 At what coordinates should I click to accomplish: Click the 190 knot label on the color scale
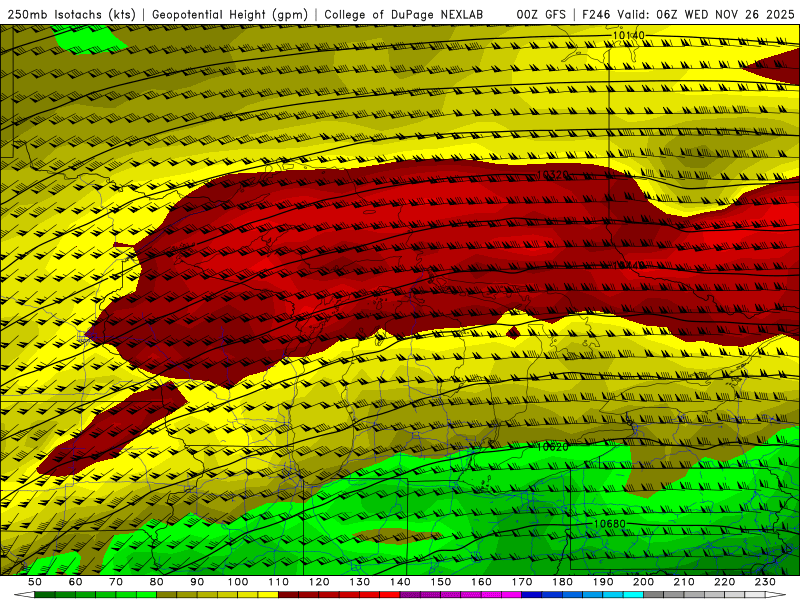(603, 582)
